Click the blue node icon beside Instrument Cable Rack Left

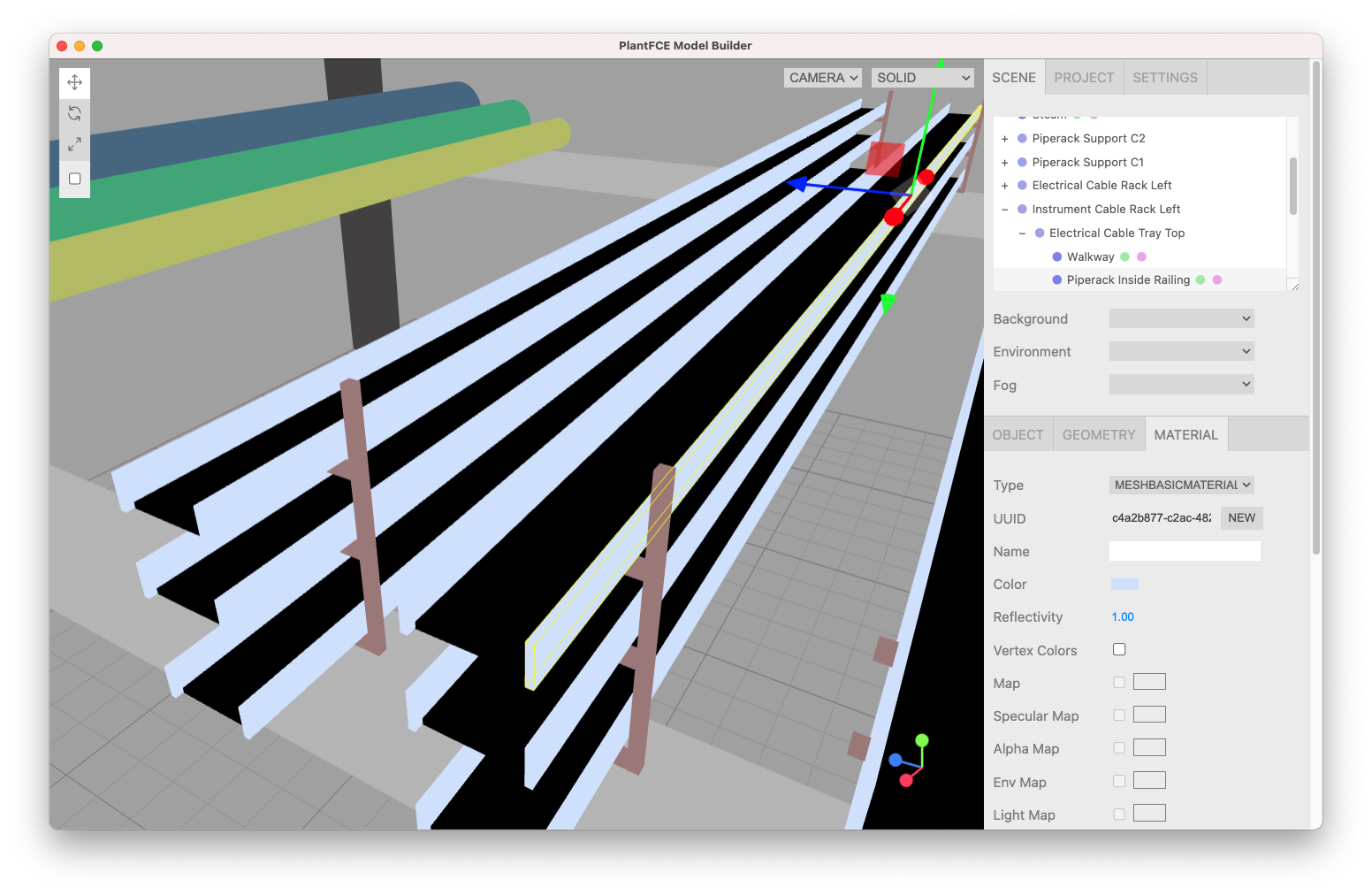click(x=1021, y=209)
